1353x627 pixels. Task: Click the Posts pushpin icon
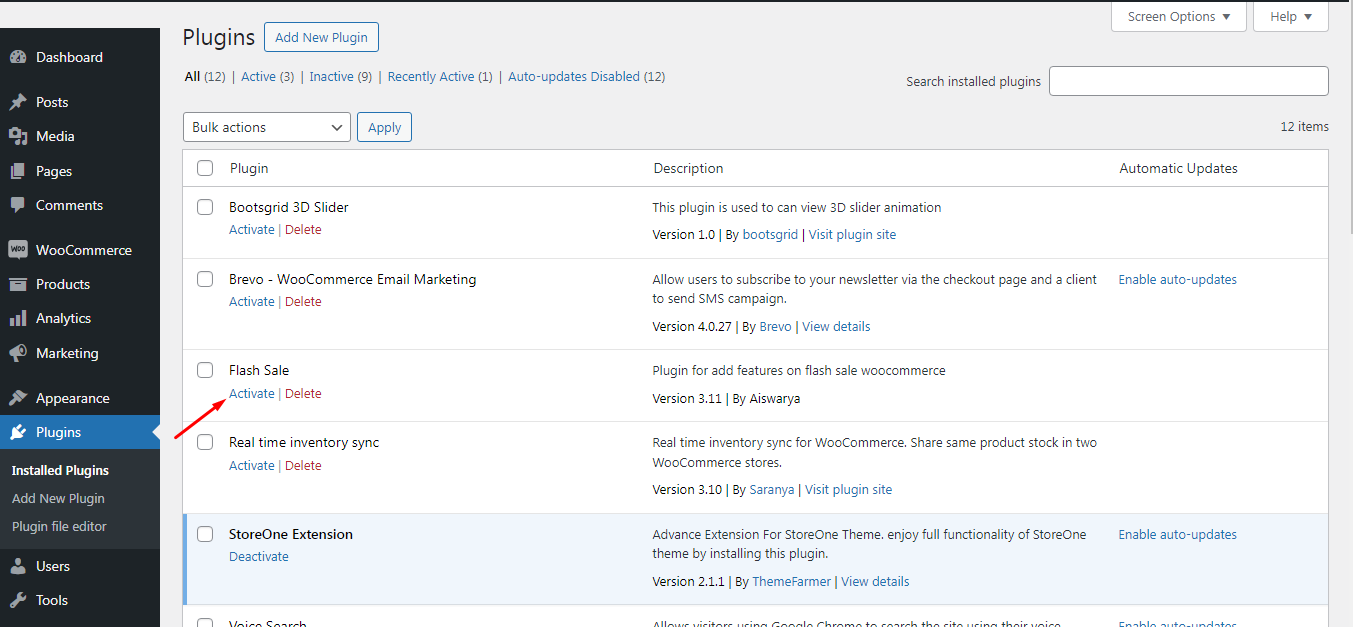coord(18,102)
